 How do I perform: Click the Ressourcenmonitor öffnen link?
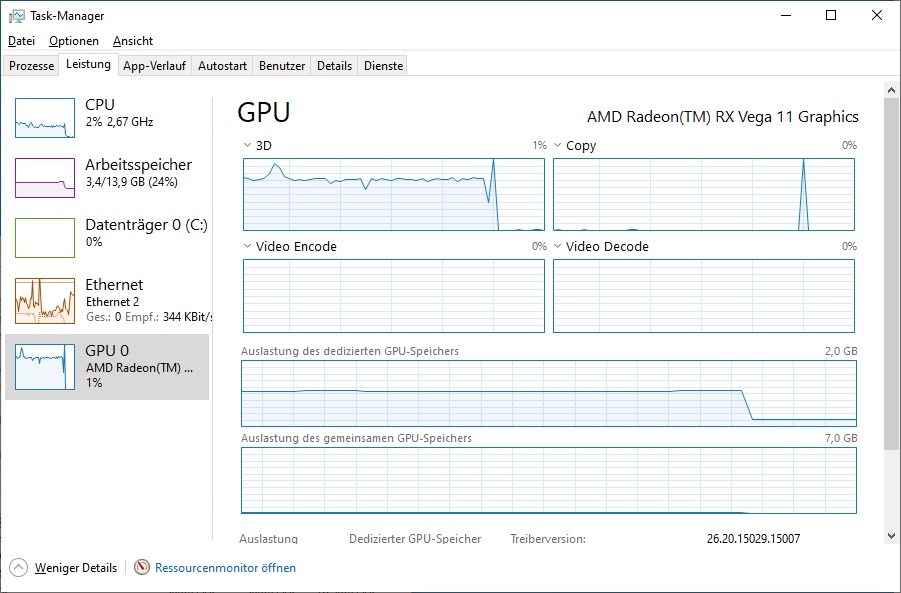point(225,568)
